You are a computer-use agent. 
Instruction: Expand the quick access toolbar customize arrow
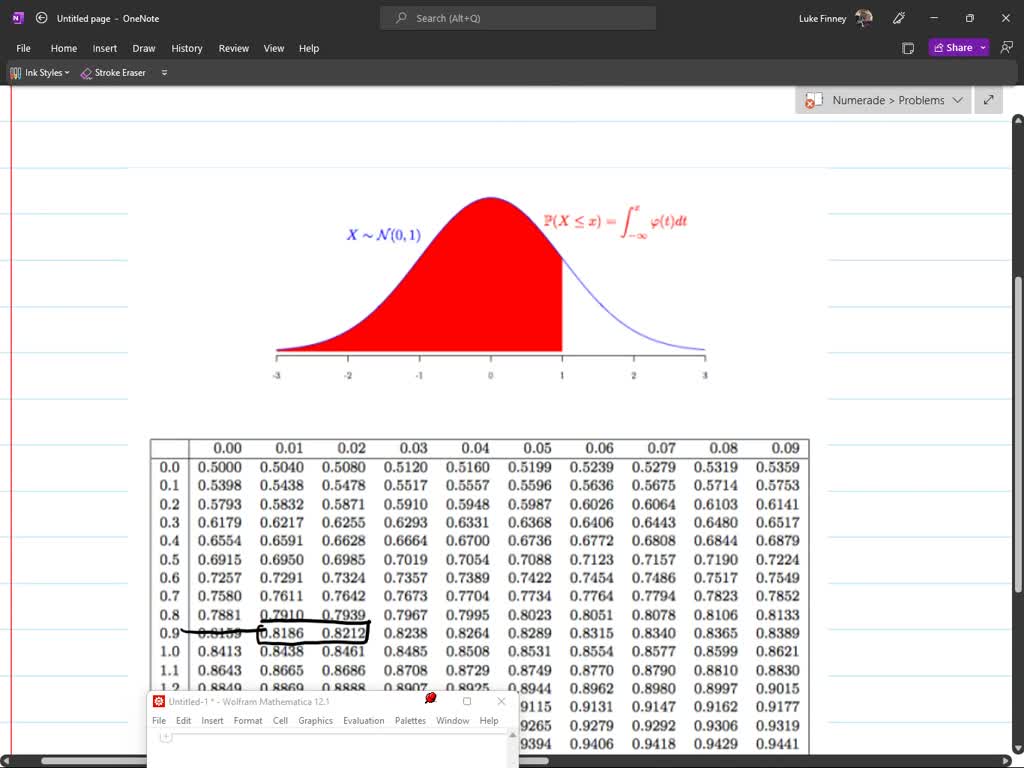coord(164,73)
